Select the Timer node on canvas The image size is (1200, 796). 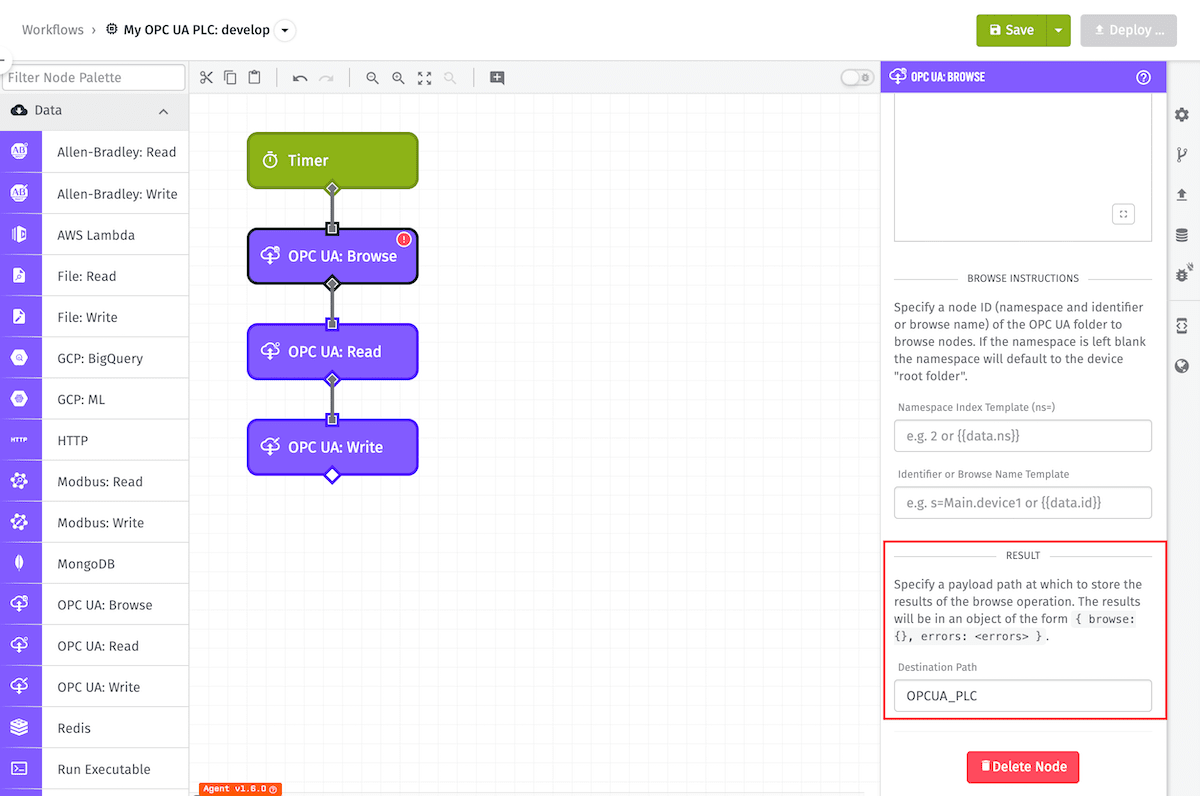pyautogui.click(x=333, y=160)
